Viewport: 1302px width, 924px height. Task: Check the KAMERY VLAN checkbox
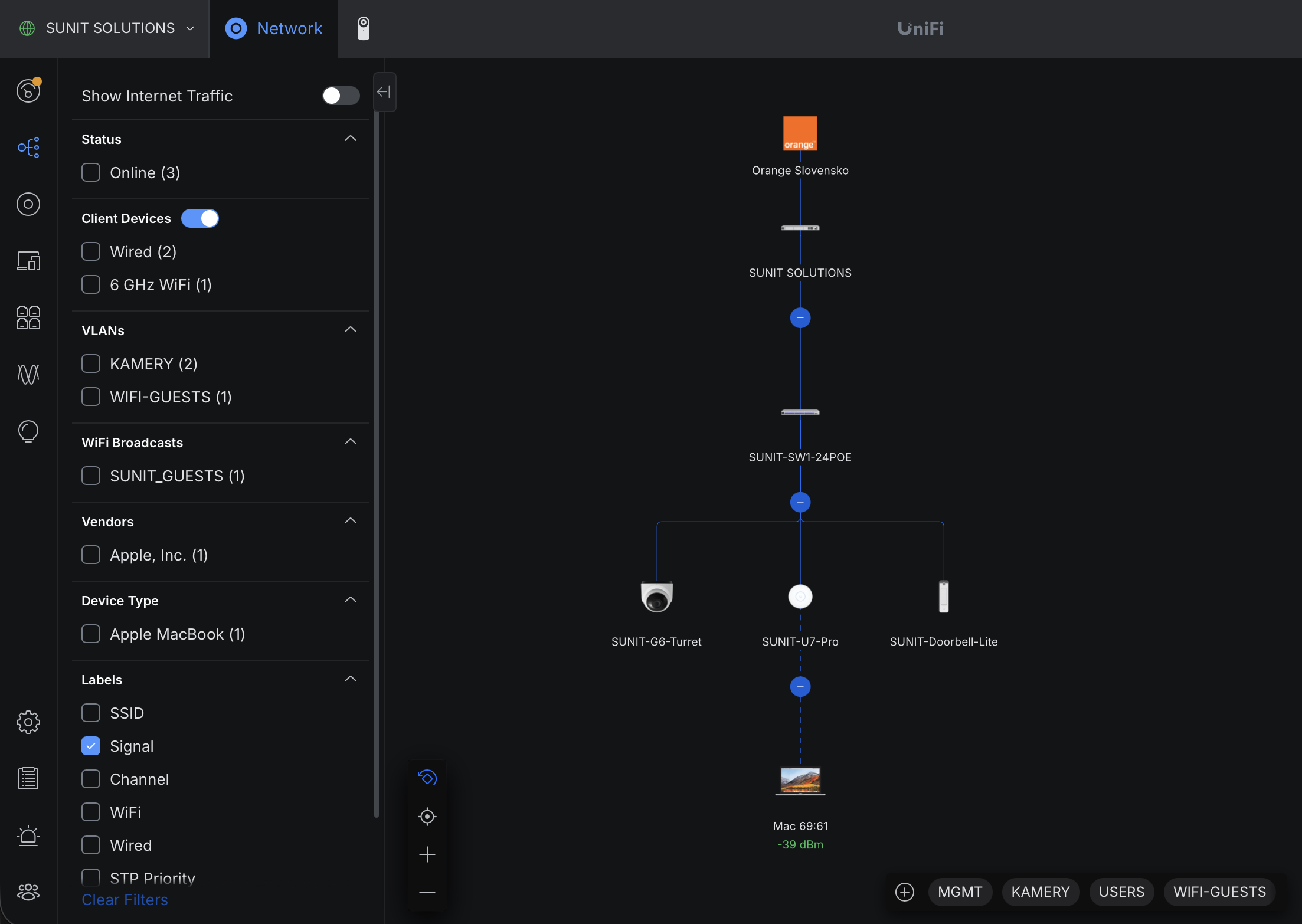(x=91, y=363)
